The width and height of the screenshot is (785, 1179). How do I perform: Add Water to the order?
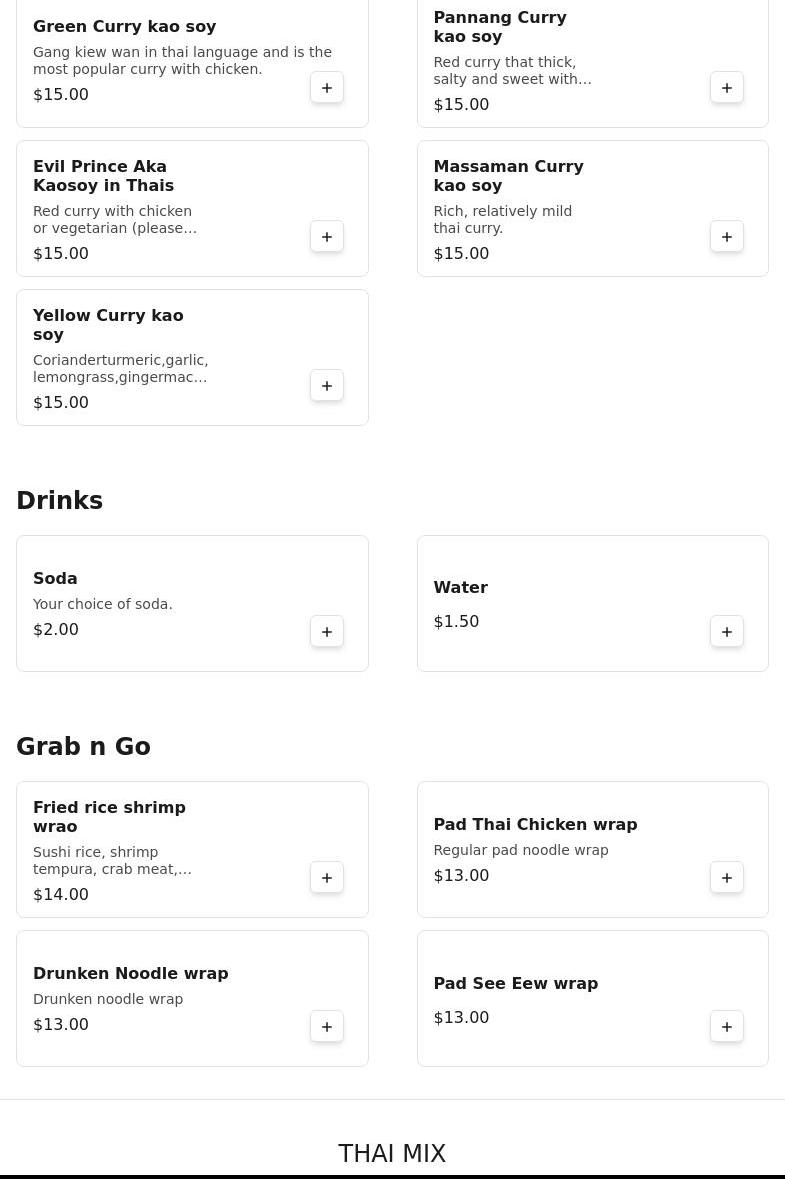(x=727, y=632)
